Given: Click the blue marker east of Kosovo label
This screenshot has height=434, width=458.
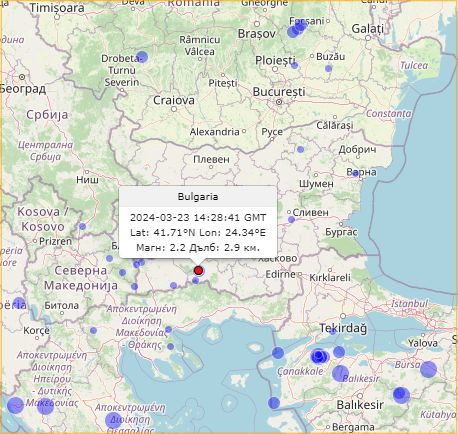Looking at the screenshot, I should 82,227.
